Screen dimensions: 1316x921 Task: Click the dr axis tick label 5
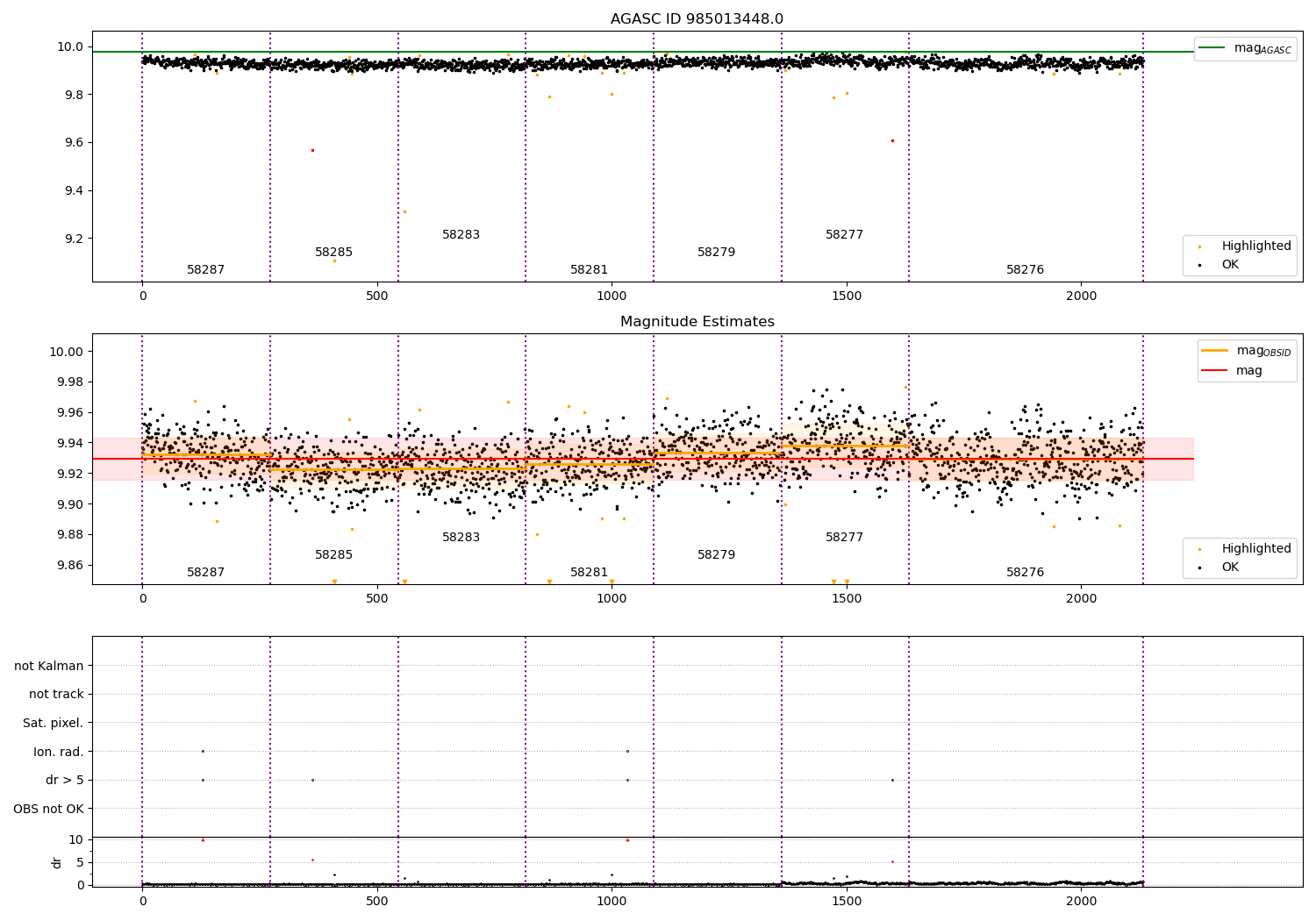80,862
